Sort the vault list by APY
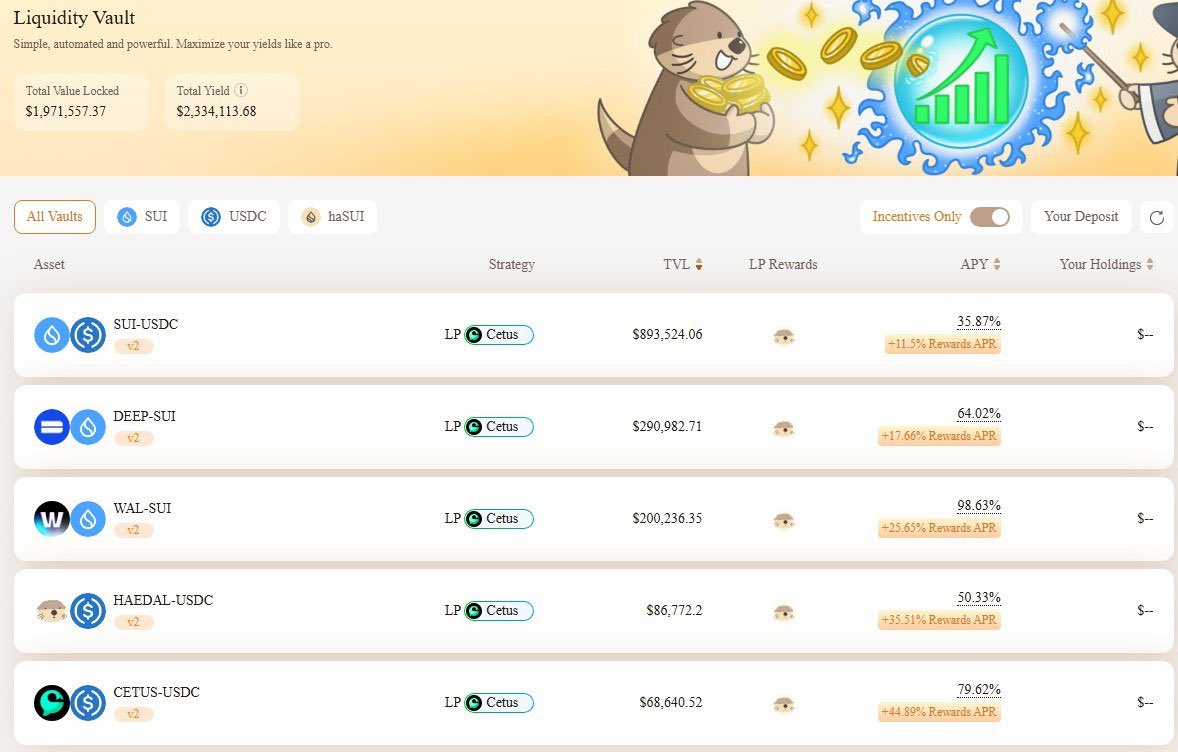Screen dimensions: 1178x752 click(996, 265)
